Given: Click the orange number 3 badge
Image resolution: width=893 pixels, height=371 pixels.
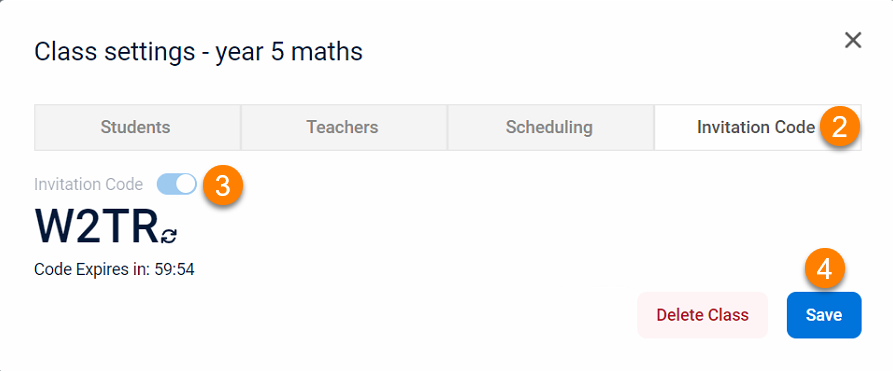Looking at the screenshot, I should (x=223, y=186).
